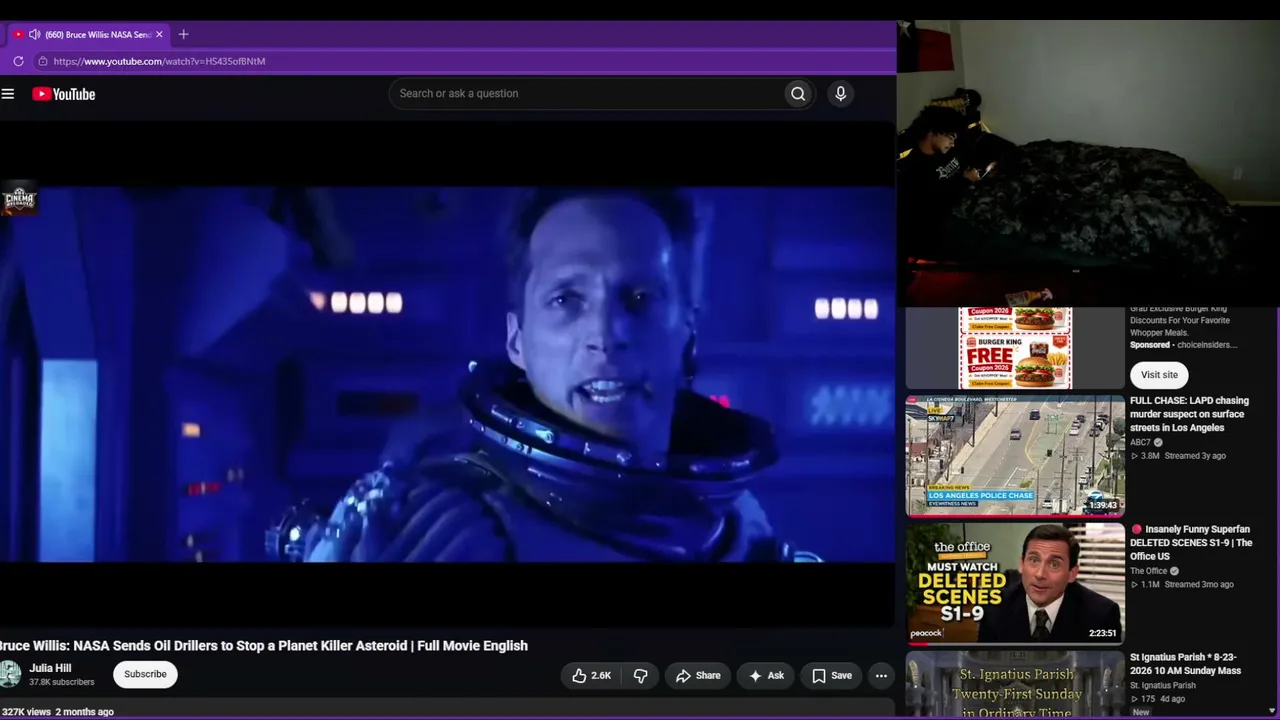This screenshot has height=720, width=1280.
Task: Save the video to a playlist
Action: [x=832, y=676]
